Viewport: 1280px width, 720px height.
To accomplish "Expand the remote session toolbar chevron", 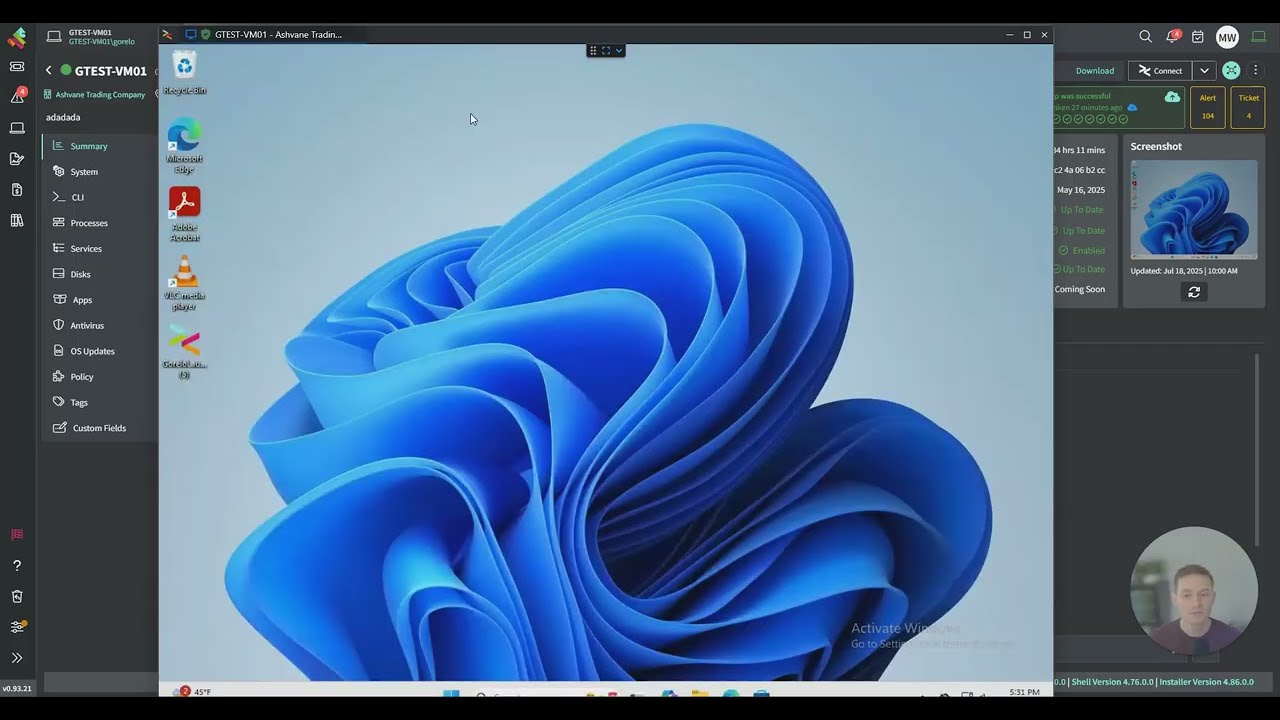I will point(619,50).
